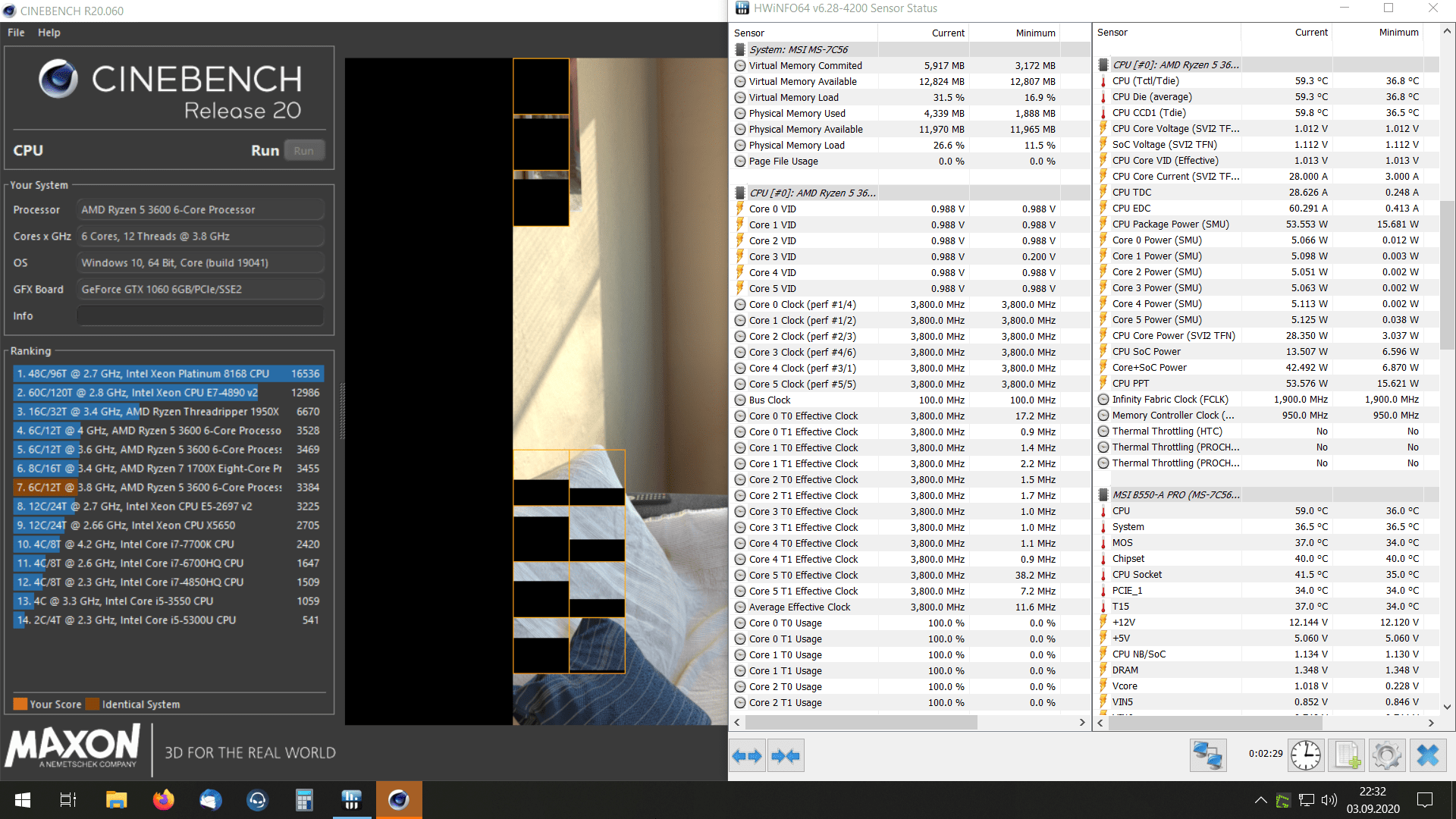The image size is (1456, 819).
Task: Click HWiNFO shrink columns arrows button
Action: (x=785, y=755)
